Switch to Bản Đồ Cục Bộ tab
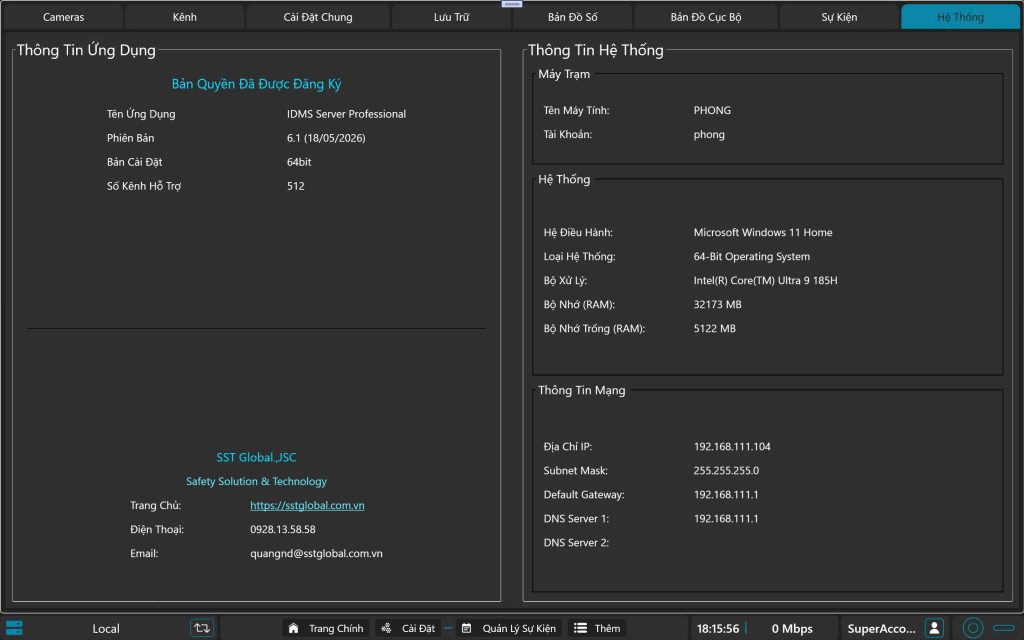The height and width of the screenshot is (640, 1024). pos(706,17)
